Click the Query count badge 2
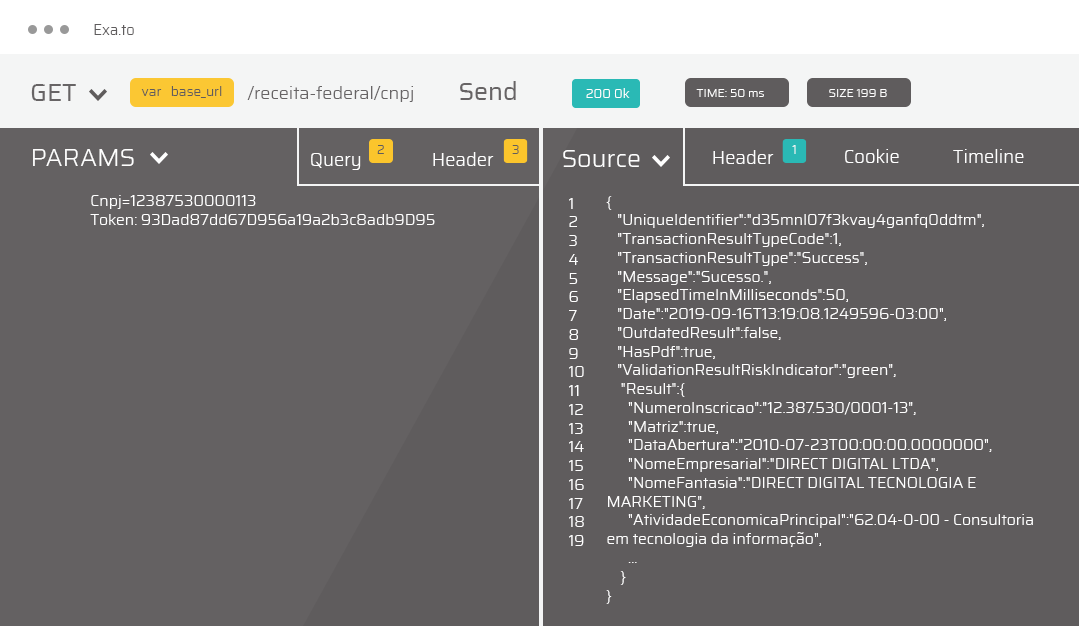The height and width of the screenshot is (626, 1079). (380, 151)
